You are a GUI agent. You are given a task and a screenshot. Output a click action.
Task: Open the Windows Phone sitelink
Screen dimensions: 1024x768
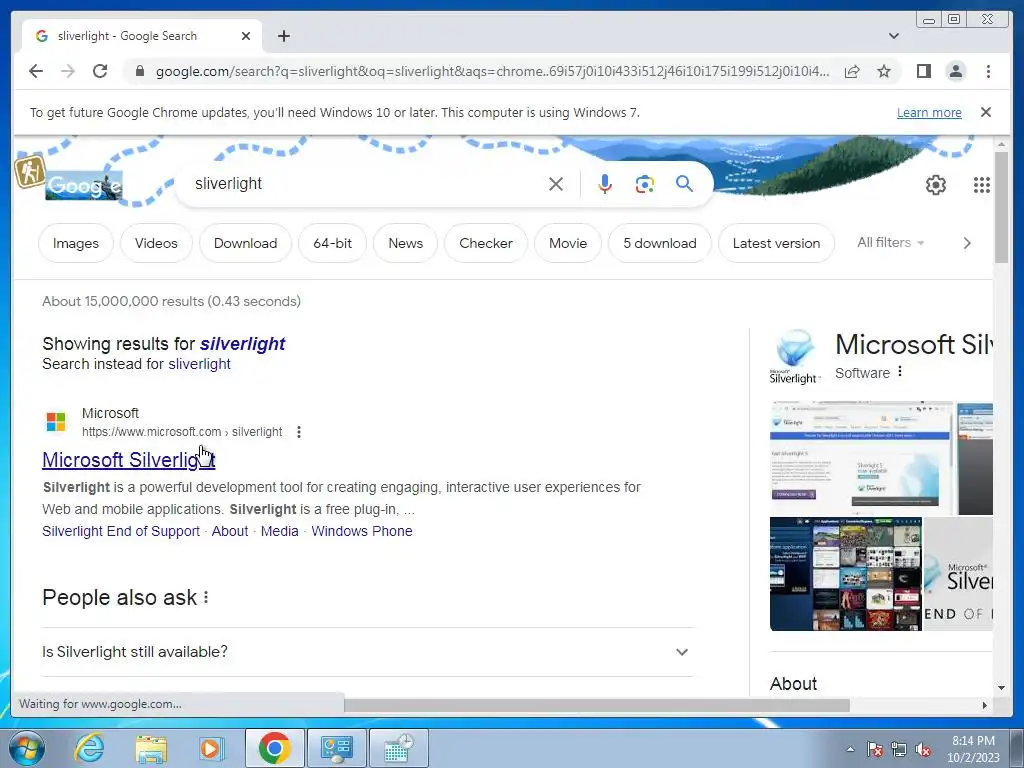click(362, 531)
